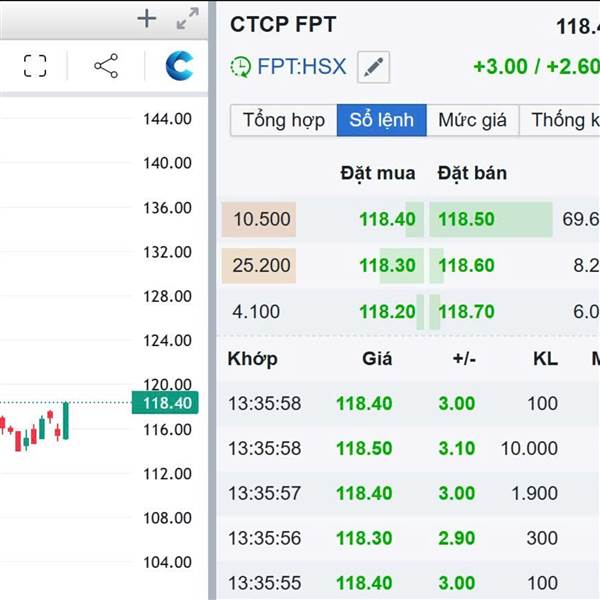Select the 13:35:56 trade row time
Screen dimensions: 600x600
click(x=264, y=538)
